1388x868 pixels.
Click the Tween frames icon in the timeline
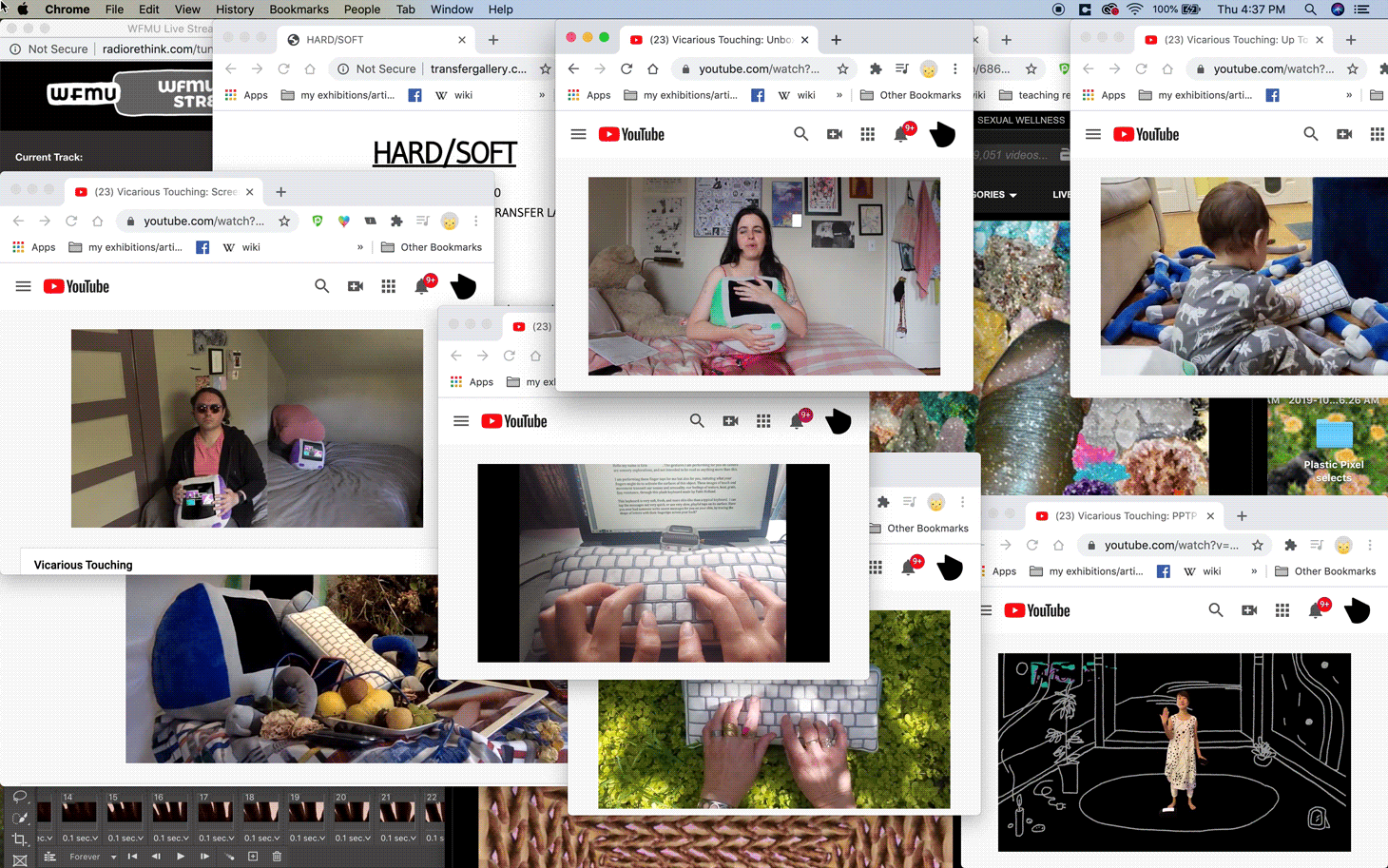tap(229, 857)
